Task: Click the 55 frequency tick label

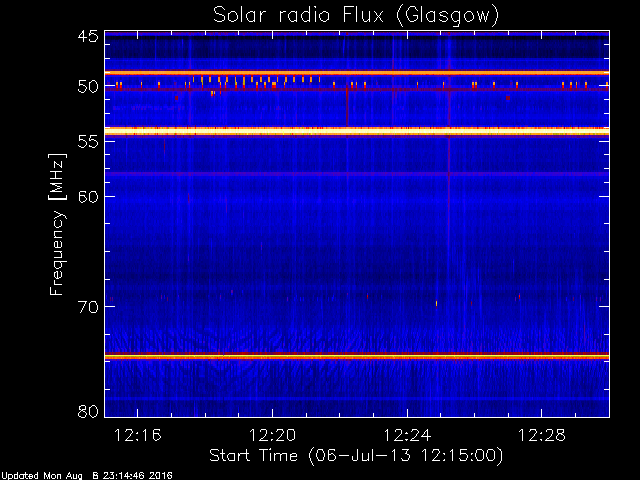Action: pos(88,142)
